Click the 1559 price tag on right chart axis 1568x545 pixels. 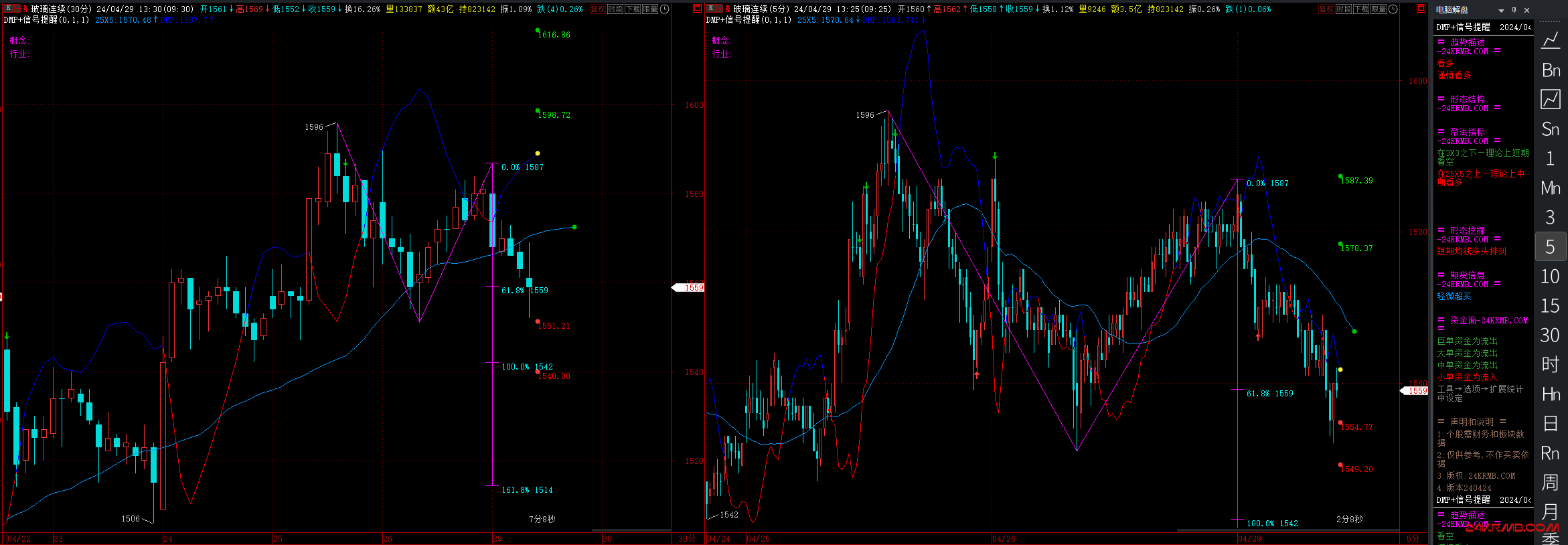[1415, 390]
